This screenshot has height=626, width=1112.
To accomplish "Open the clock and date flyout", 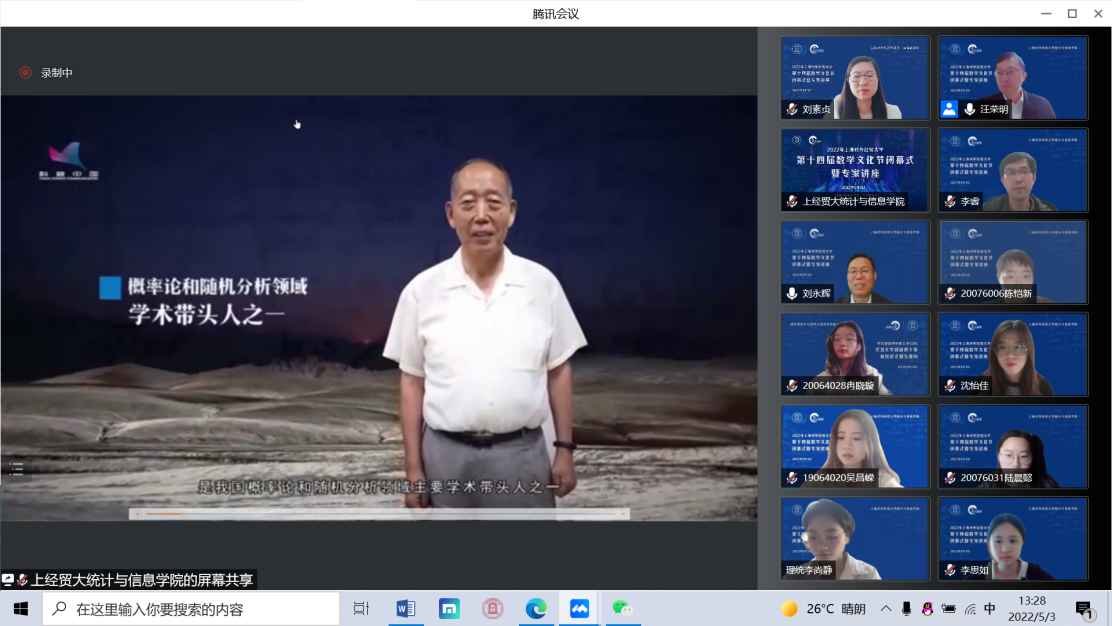I will [x=1032, y=608].
